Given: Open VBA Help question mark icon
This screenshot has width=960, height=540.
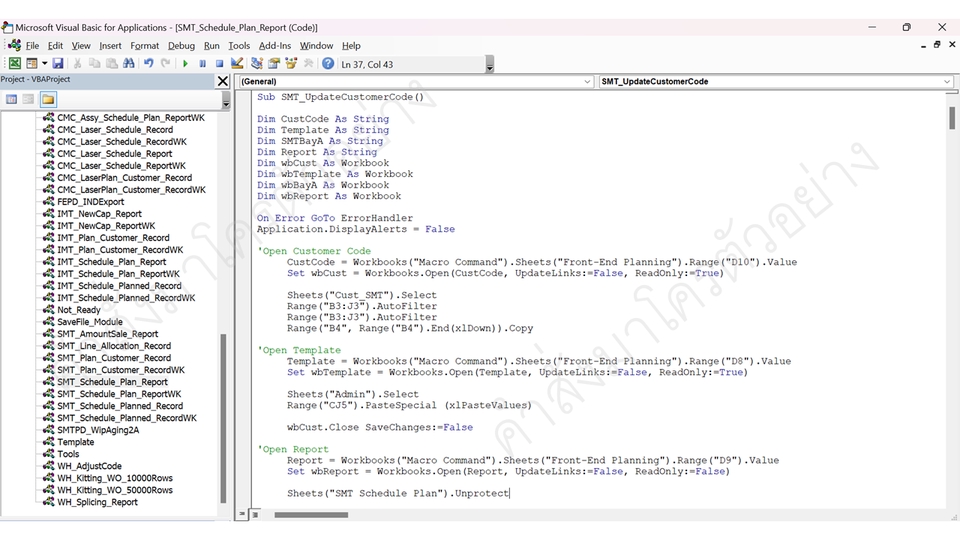Looking at the screenshot, I should pyautogui.click(x=328, y=64).
